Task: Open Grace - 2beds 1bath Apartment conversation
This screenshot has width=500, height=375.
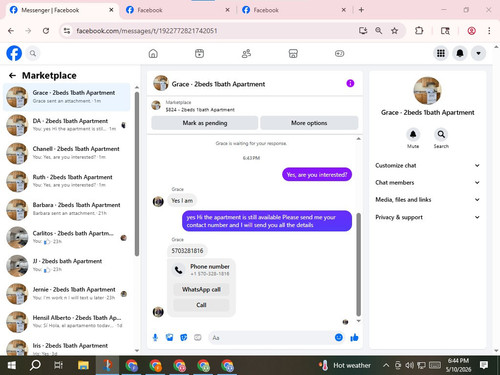Action: click(x=67, y=97)
